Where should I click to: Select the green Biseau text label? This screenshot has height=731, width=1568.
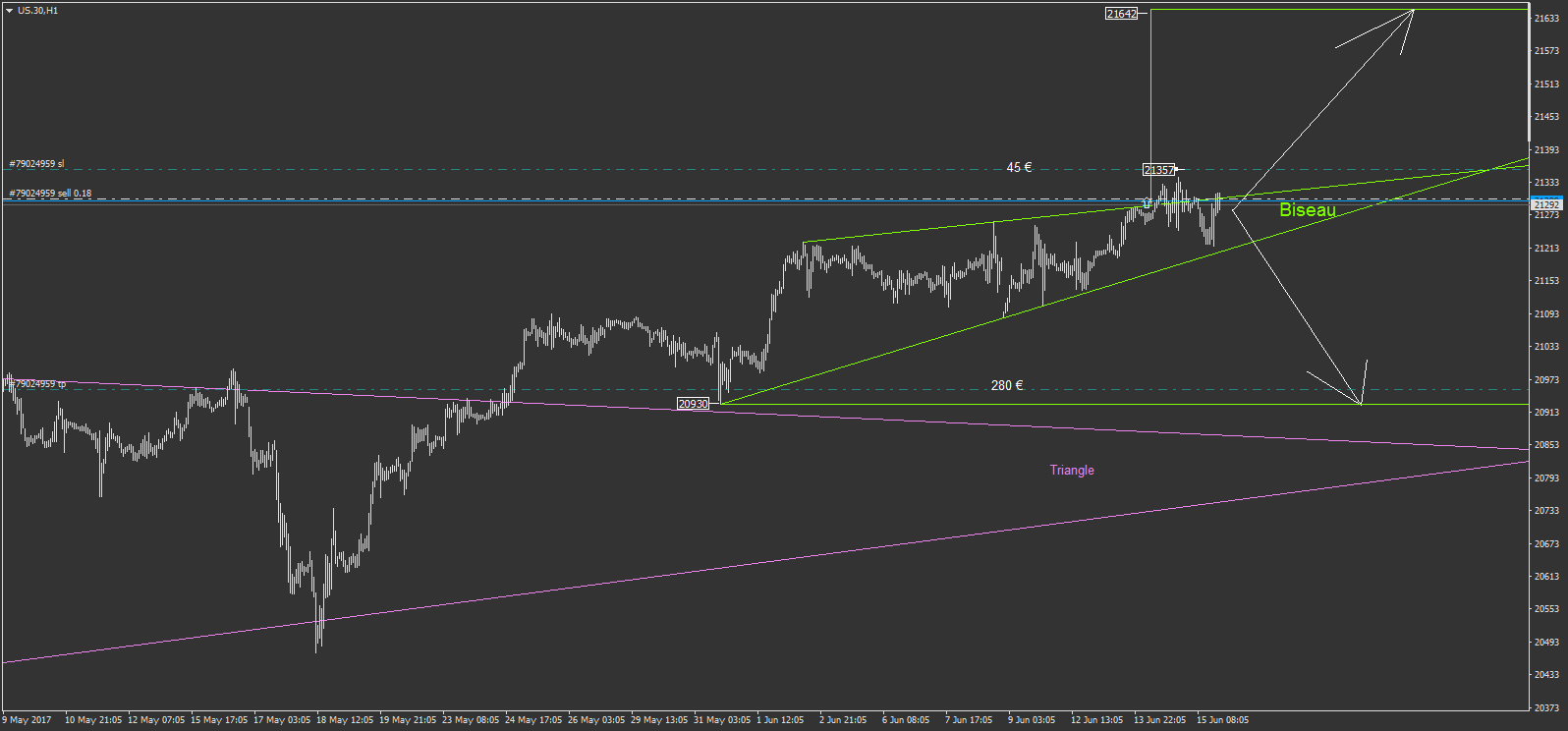tap(1308, 210)
